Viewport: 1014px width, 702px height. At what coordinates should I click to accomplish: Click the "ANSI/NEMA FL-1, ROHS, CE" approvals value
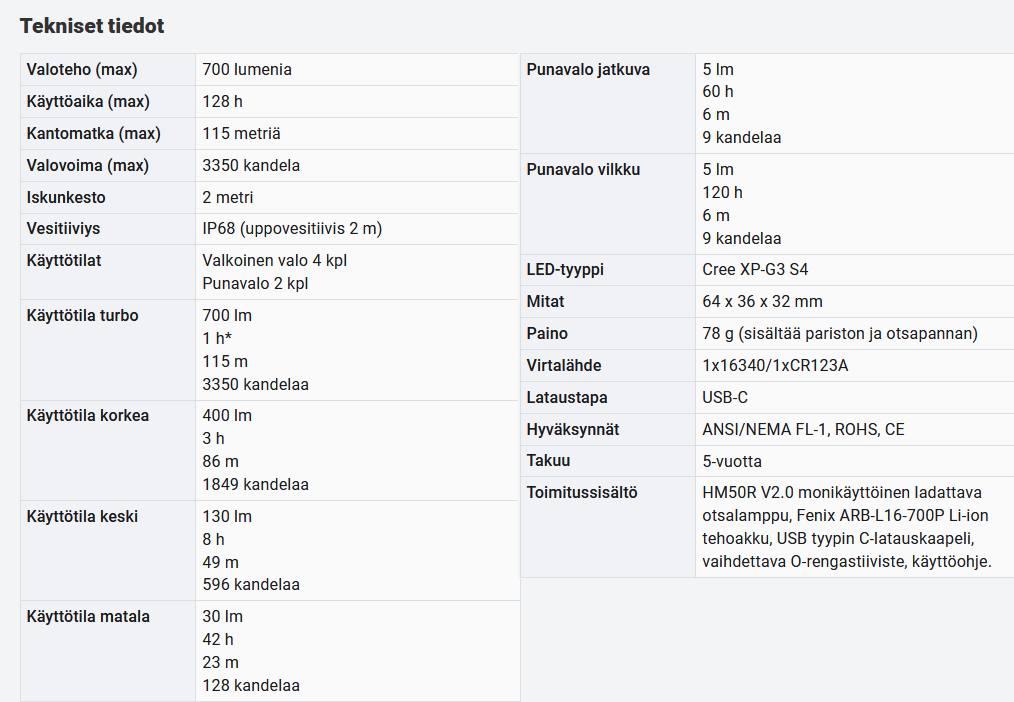[803, 430]
